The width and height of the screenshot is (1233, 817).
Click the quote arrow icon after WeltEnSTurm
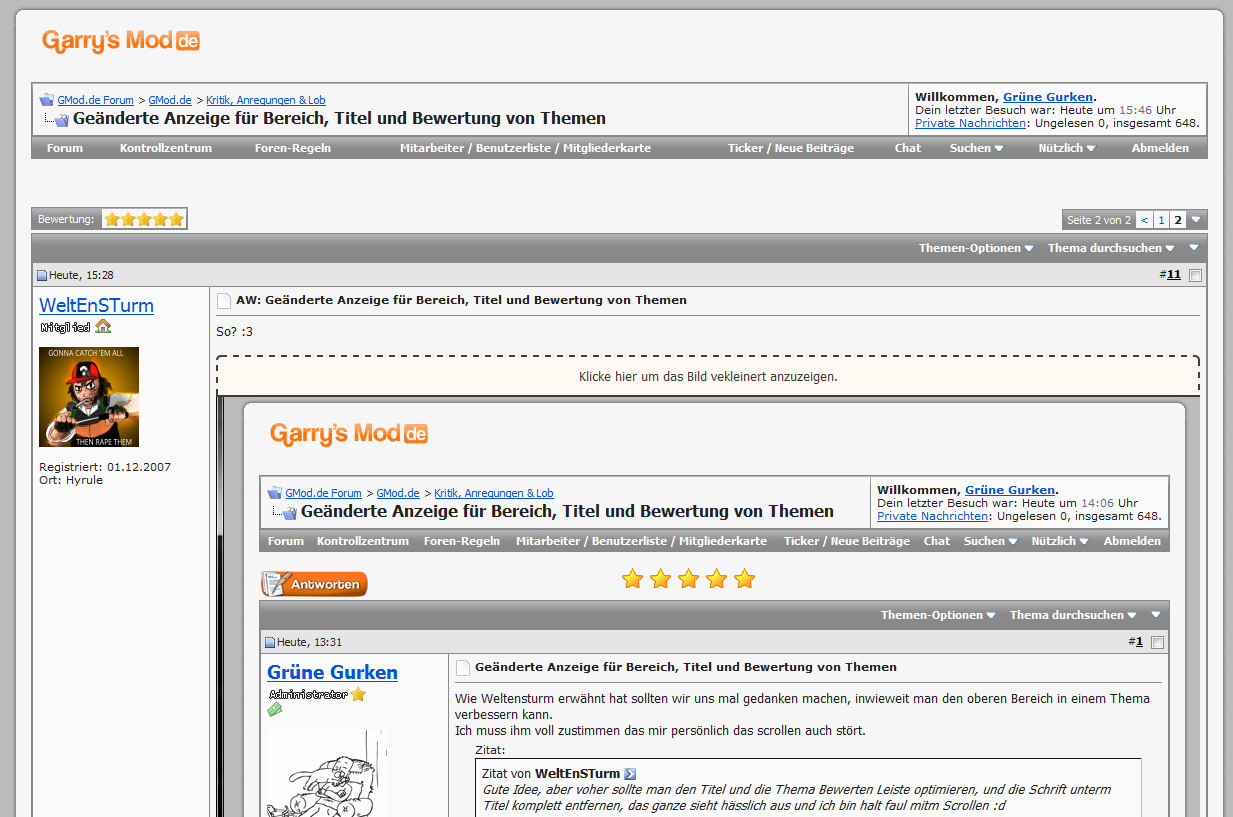pyautogui.click(x=630, y=773)
